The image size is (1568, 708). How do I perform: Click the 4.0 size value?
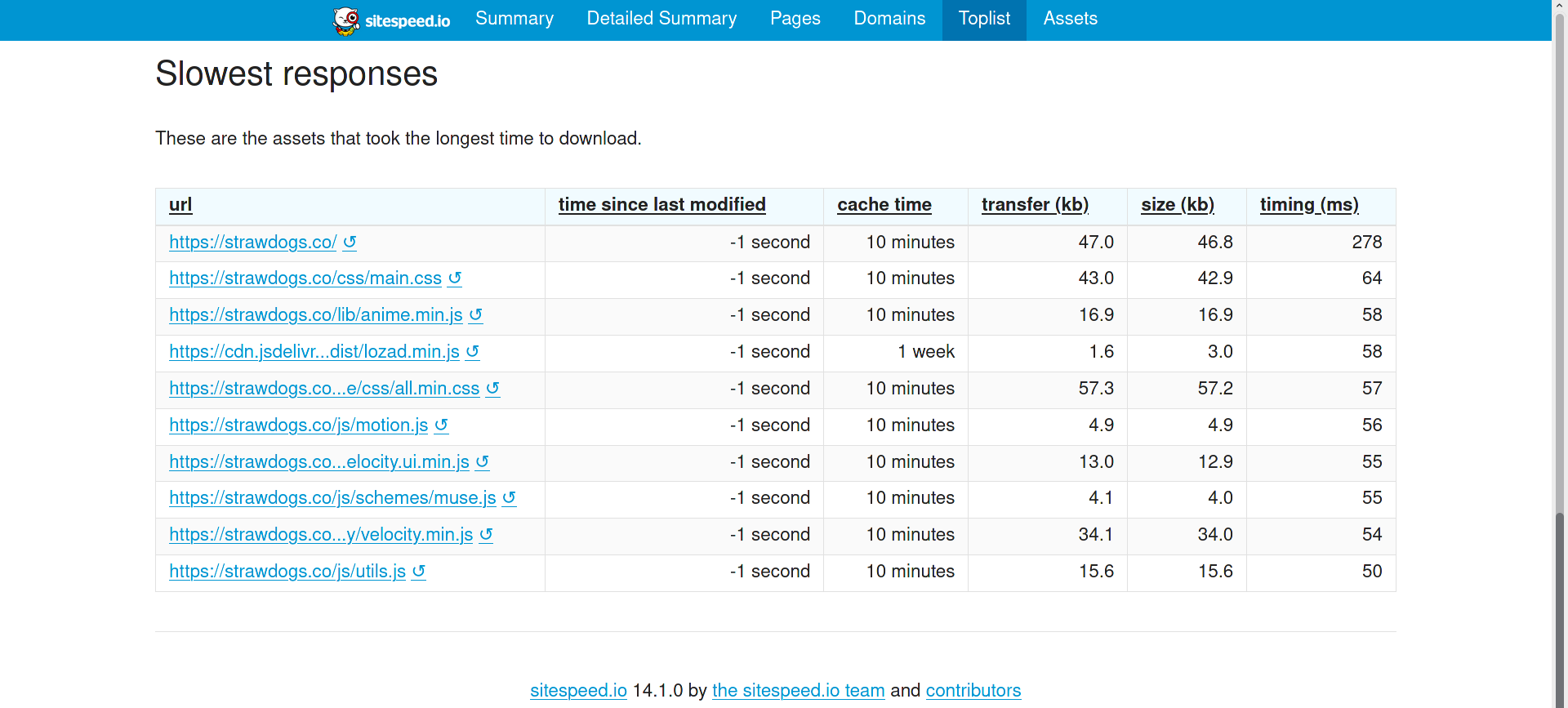point(1220,497)
